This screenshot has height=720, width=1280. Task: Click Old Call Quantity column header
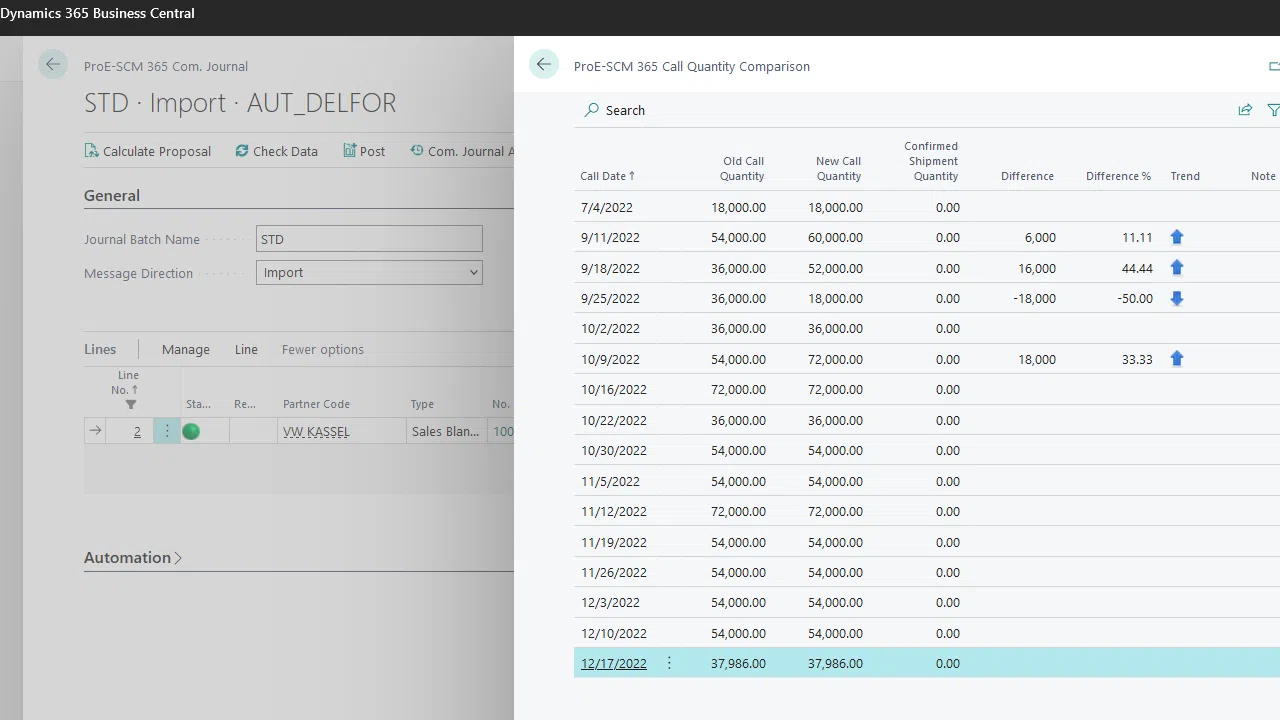[743, 168]
